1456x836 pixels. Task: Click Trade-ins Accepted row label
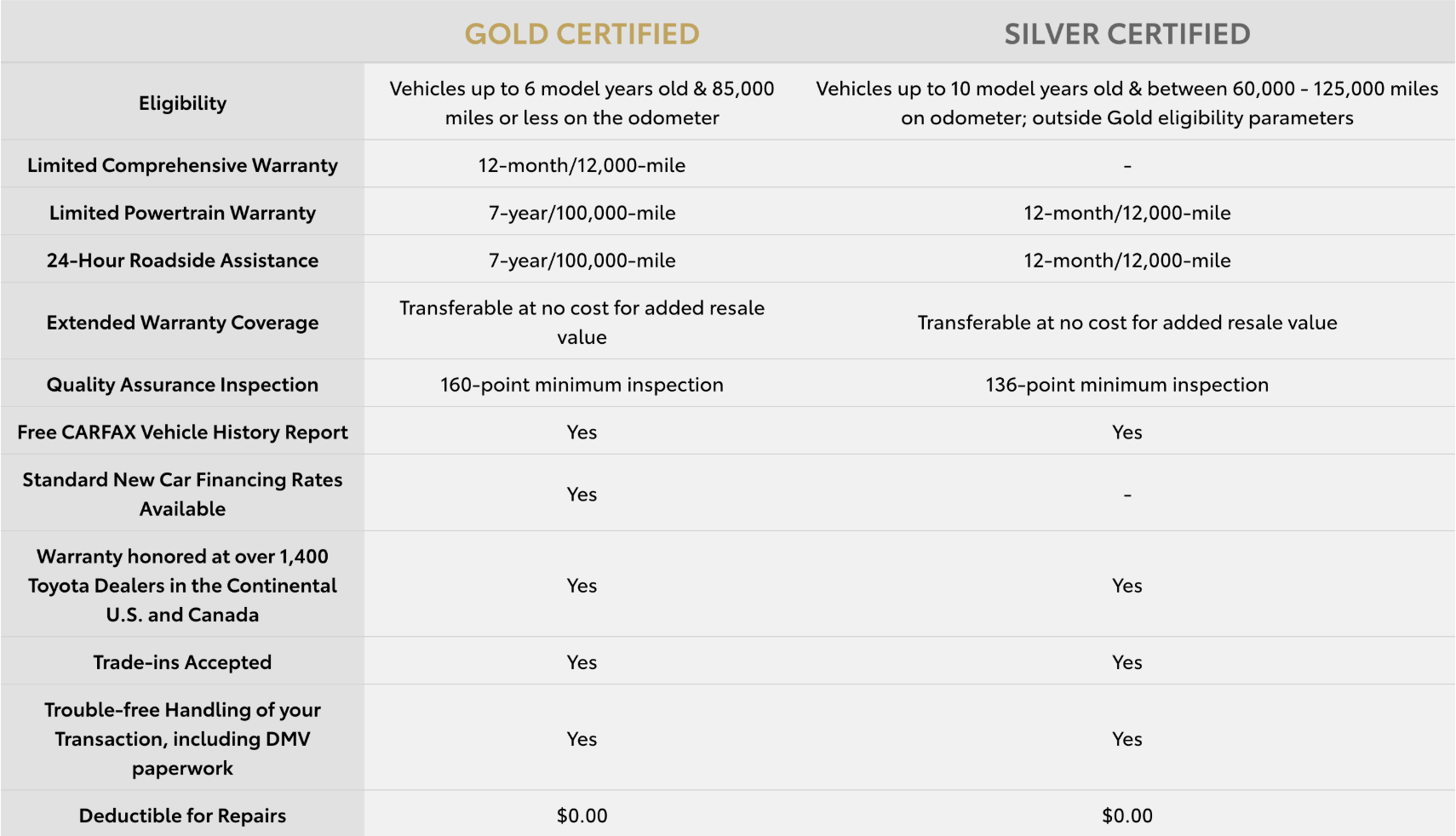(182, 662)
